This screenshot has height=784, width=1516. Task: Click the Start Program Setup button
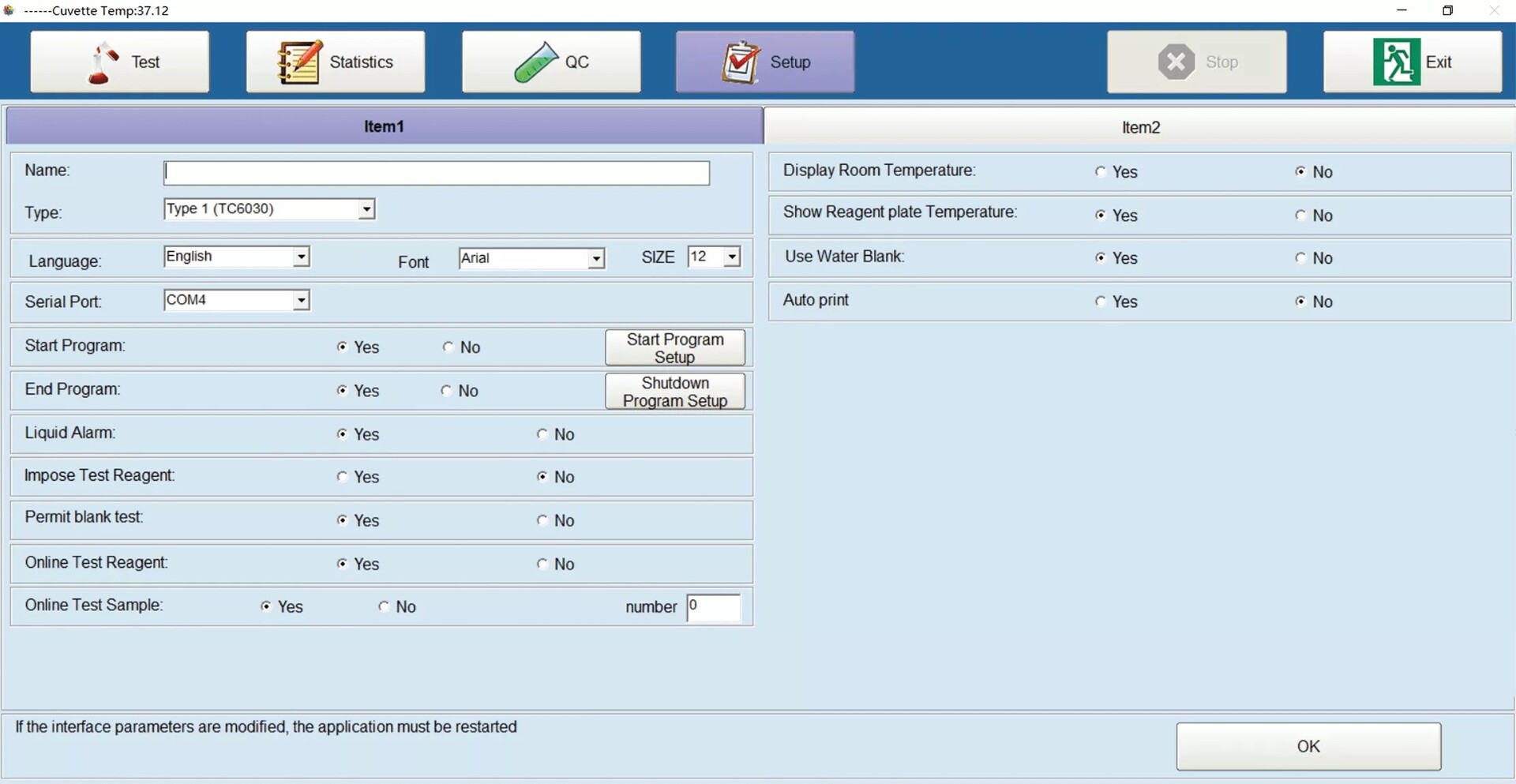click(x=675, y=348)
